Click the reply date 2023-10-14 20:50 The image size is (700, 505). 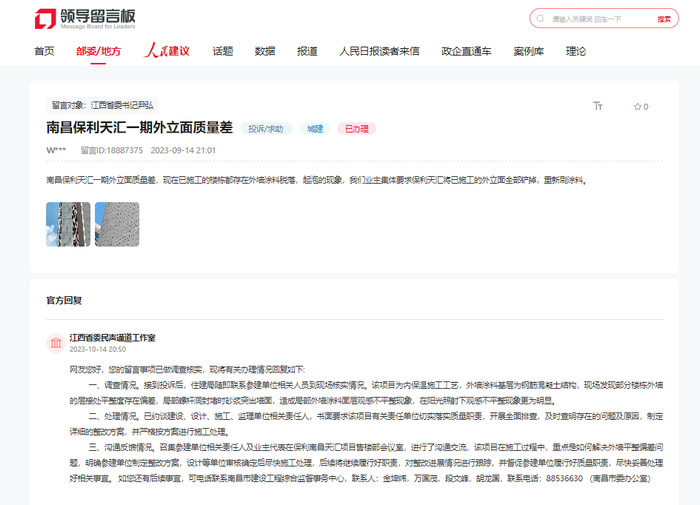(x=98, y=349)
